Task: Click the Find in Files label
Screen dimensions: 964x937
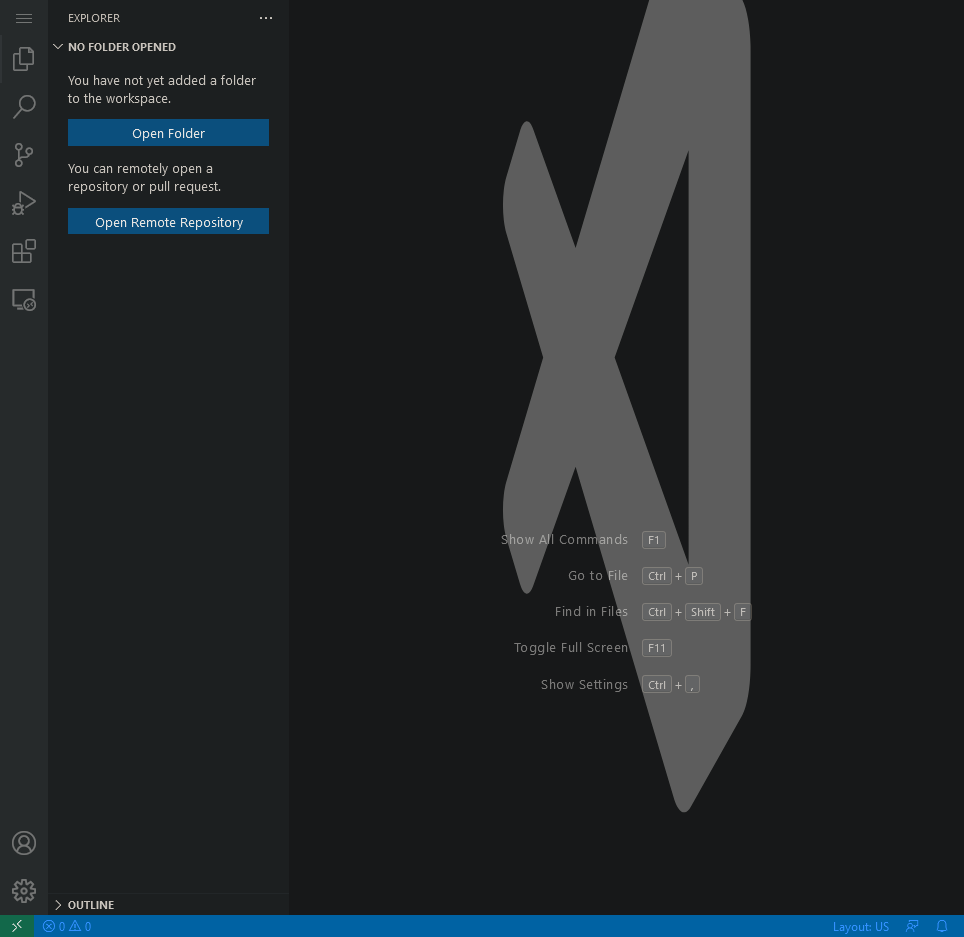Action: [x=591, y=612]
